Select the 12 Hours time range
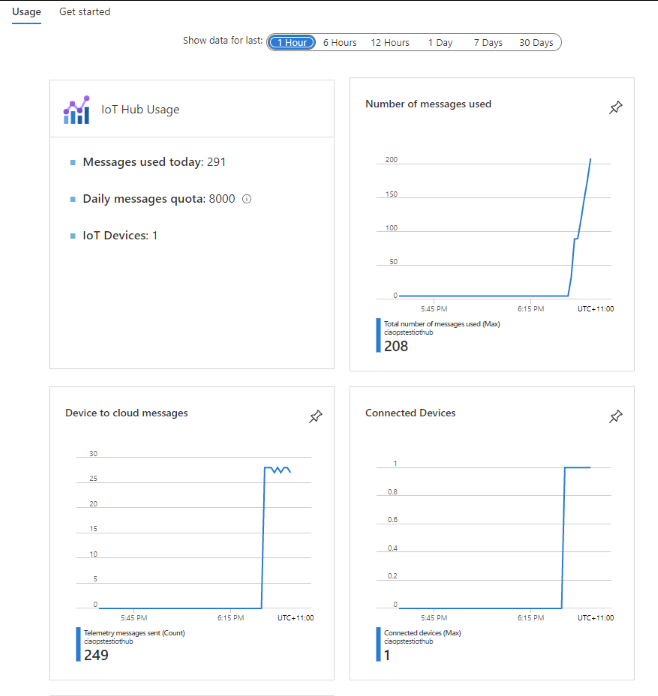This screenshot has width=658, height=696. click(390, 42)
